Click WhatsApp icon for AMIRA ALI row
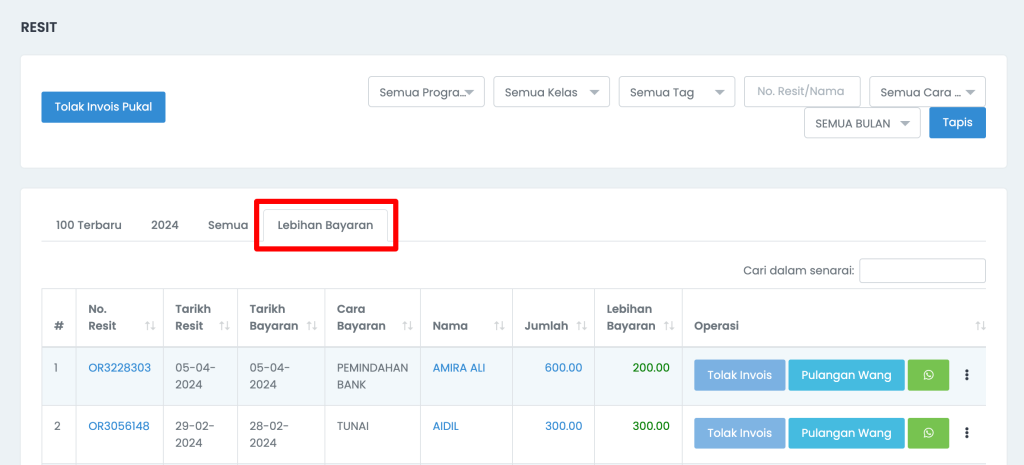 pos(928,375)
